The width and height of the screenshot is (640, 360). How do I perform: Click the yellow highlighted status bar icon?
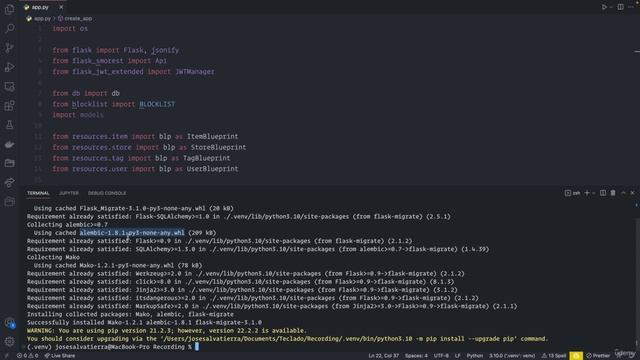576,356
